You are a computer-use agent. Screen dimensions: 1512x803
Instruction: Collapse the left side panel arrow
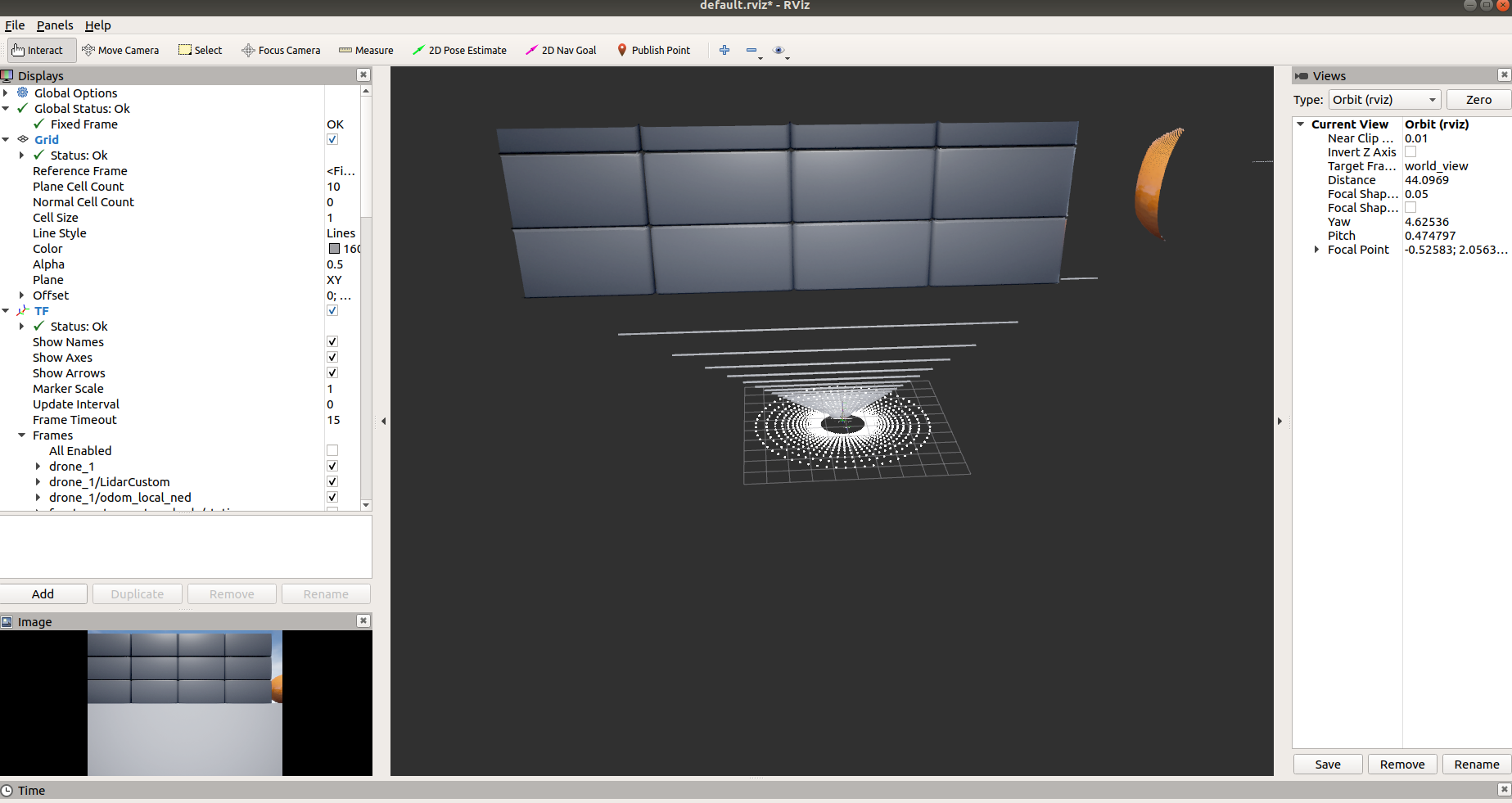(x=383, y=421)
